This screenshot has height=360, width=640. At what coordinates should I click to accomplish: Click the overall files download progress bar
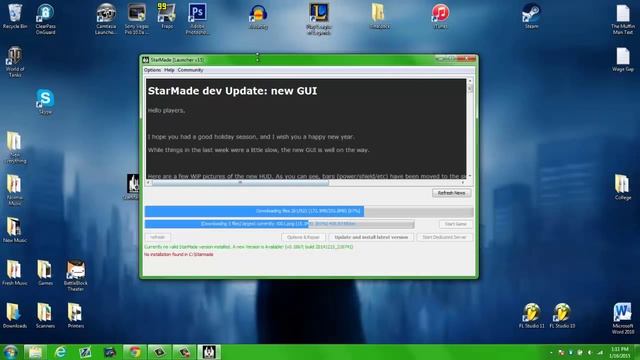(309, 211)
